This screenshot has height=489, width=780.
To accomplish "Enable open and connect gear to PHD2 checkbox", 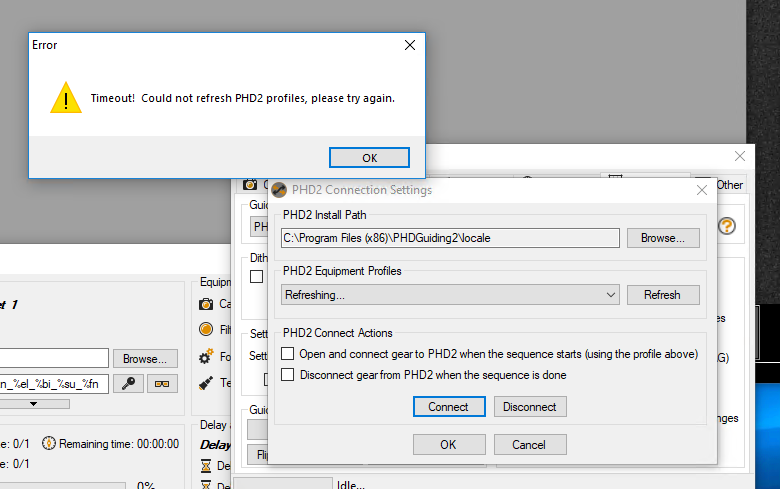I will coord(288,354).
